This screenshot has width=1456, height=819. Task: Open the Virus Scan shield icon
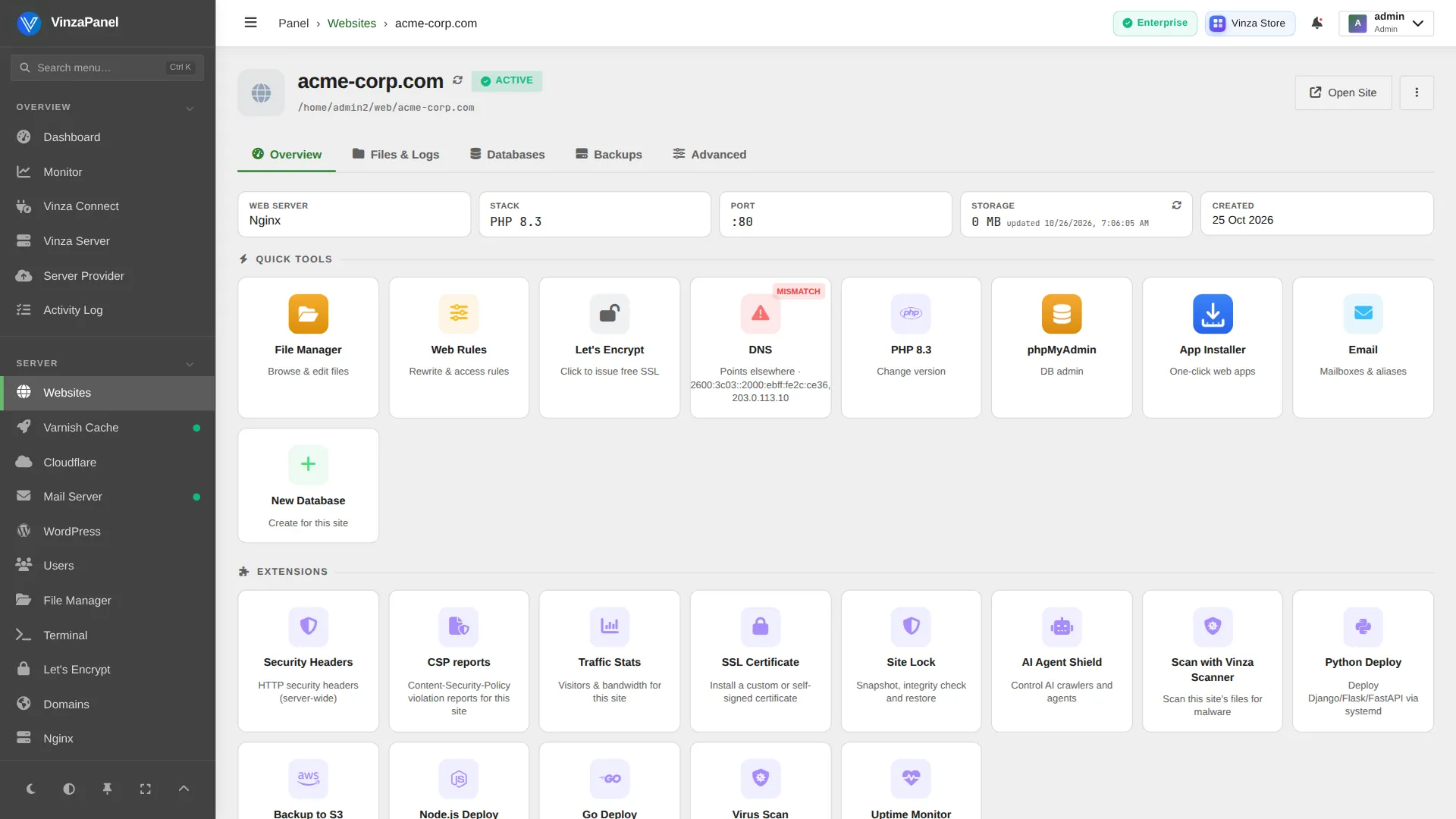[760, 778]
